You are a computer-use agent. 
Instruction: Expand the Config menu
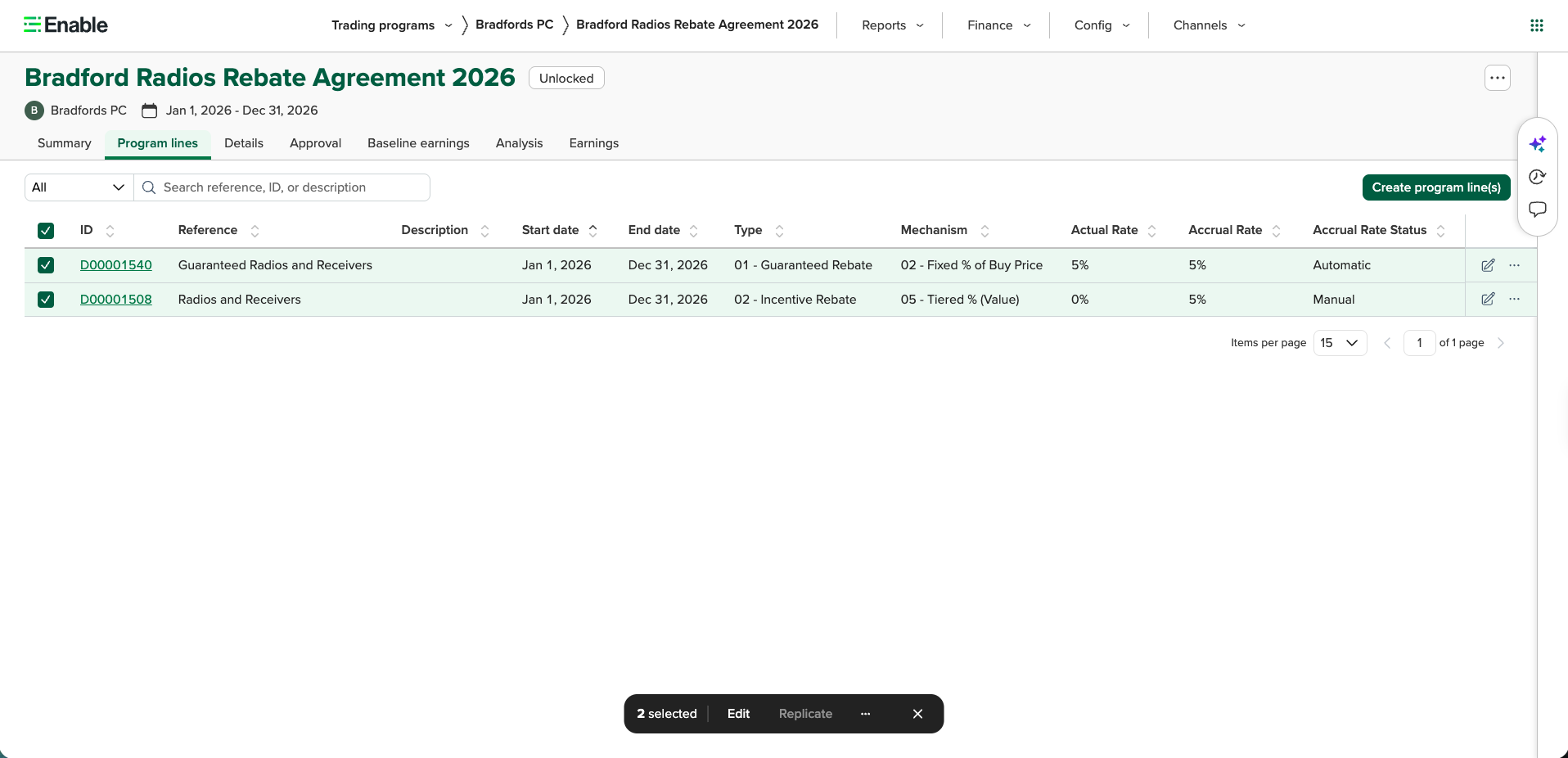click(x=1102, y=25)
